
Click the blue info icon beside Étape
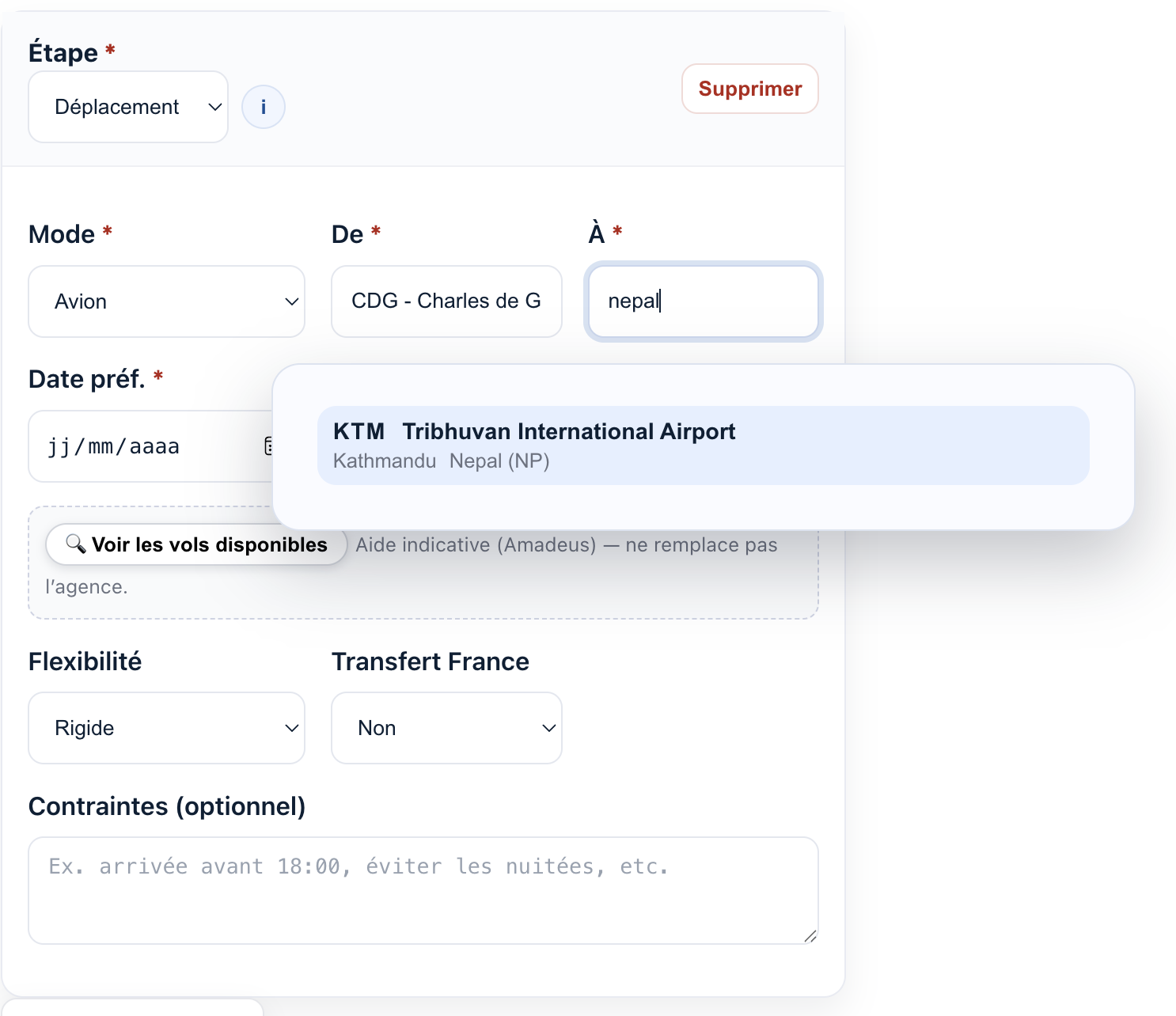pyautogui.click(x=263, y=107)
